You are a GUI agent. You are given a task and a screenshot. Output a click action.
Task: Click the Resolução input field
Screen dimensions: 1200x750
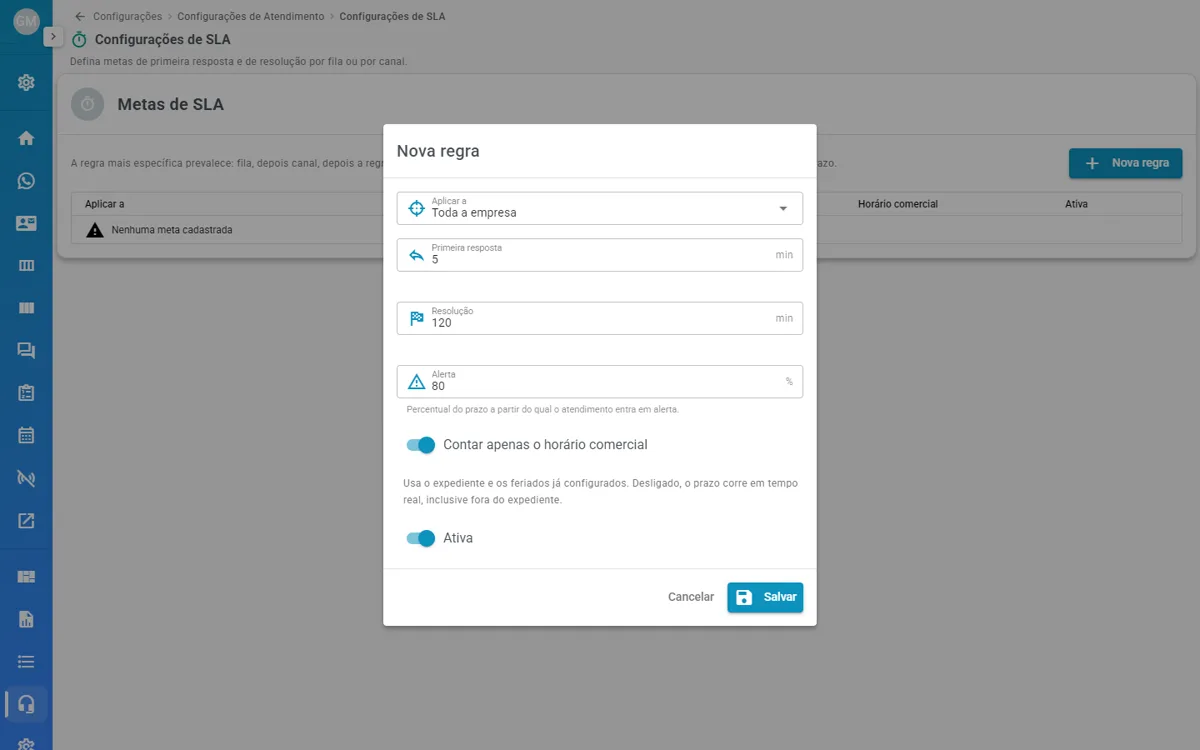pos(600,318)
